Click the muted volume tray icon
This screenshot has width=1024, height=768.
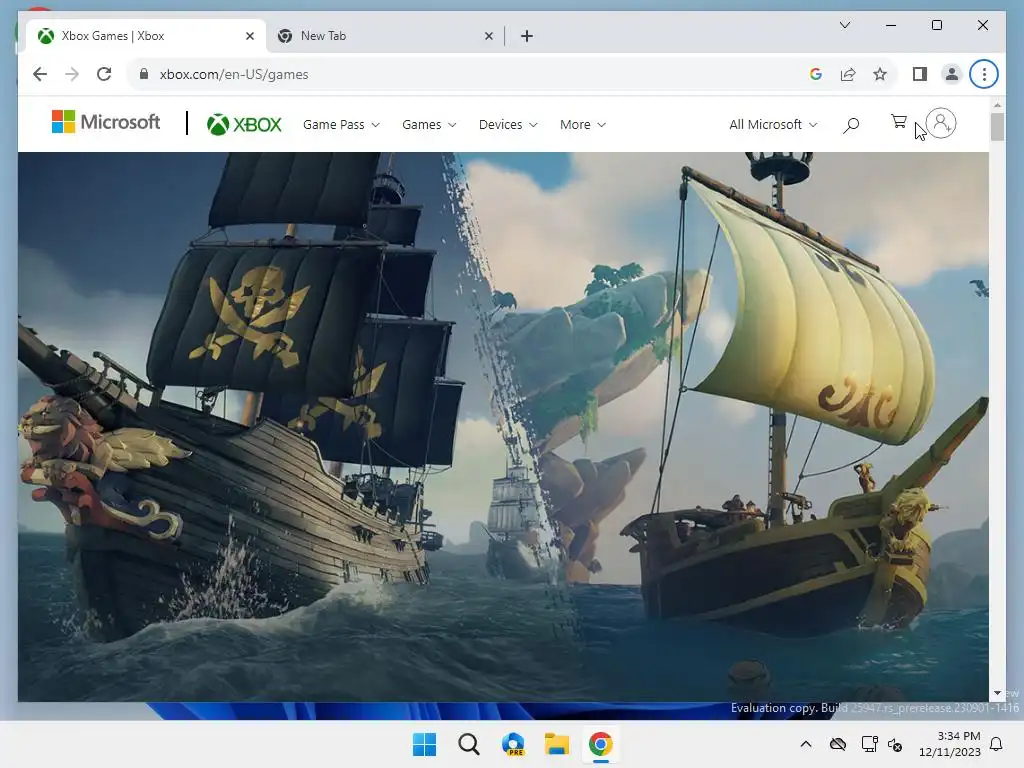click(x=895, y=744)
